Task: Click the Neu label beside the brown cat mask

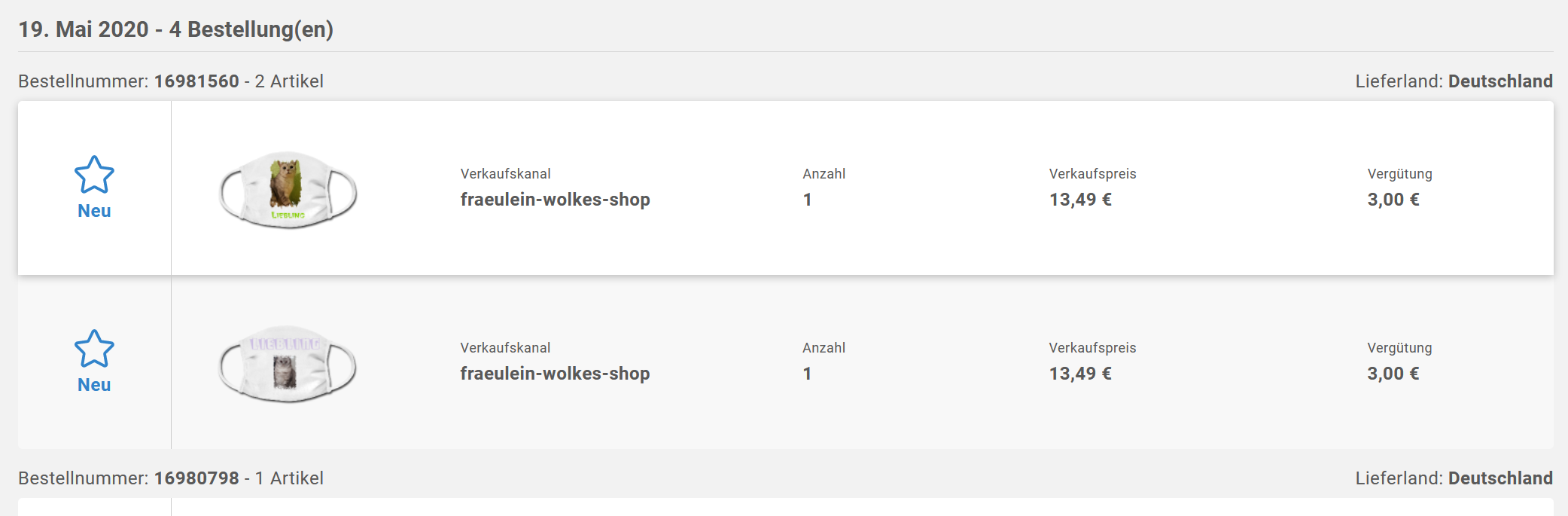Action: tap(94, 211)
